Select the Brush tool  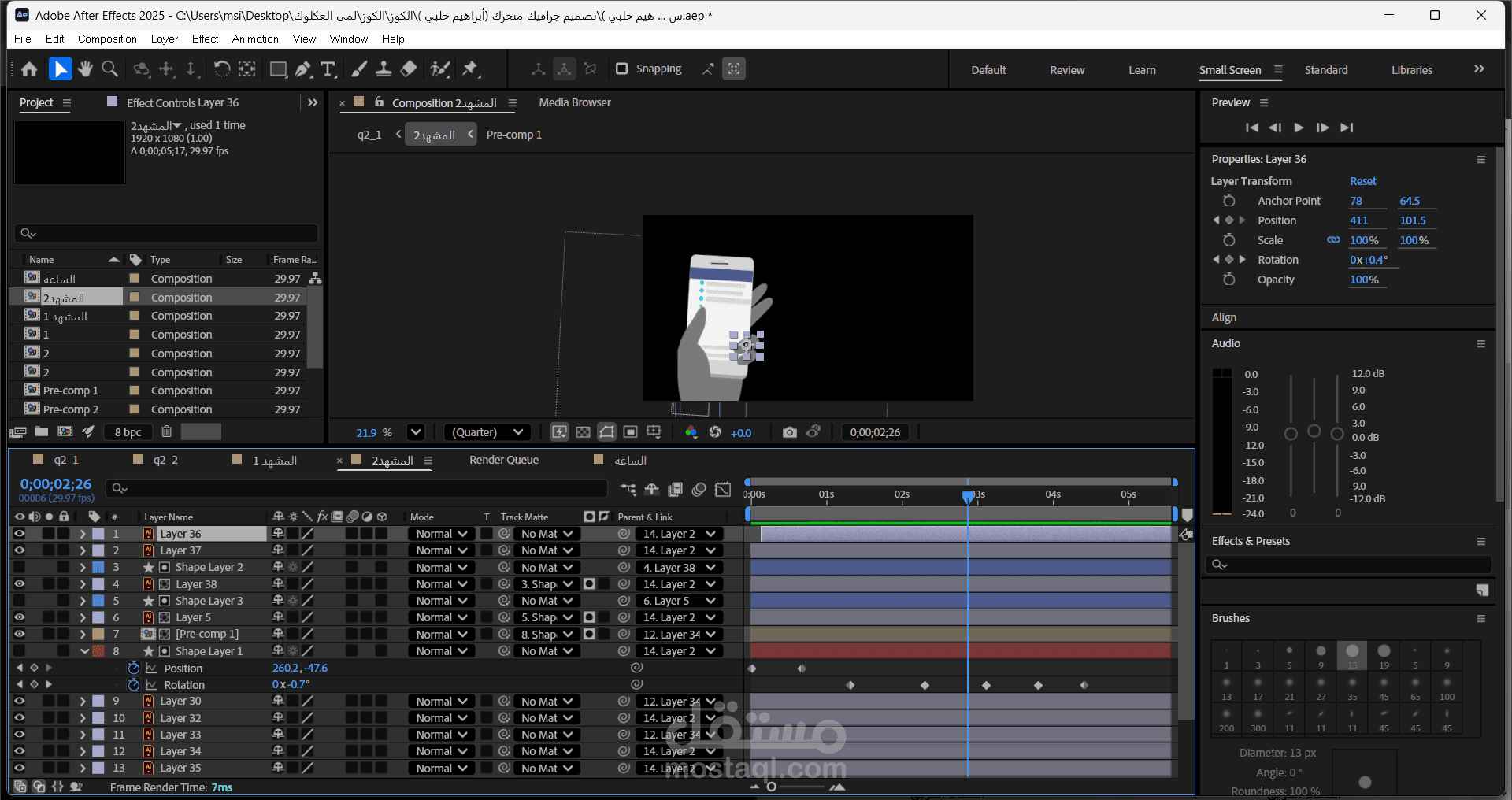coord(359,69)
